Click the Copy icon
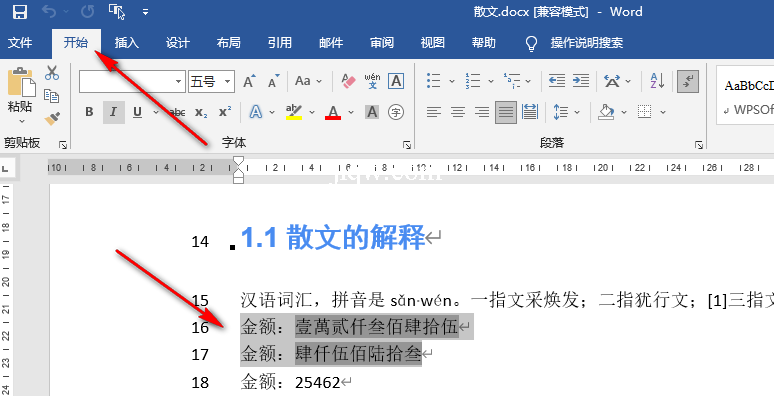This screenshot has width=774, height=396. pyautogui.click(x=52, y=96)
